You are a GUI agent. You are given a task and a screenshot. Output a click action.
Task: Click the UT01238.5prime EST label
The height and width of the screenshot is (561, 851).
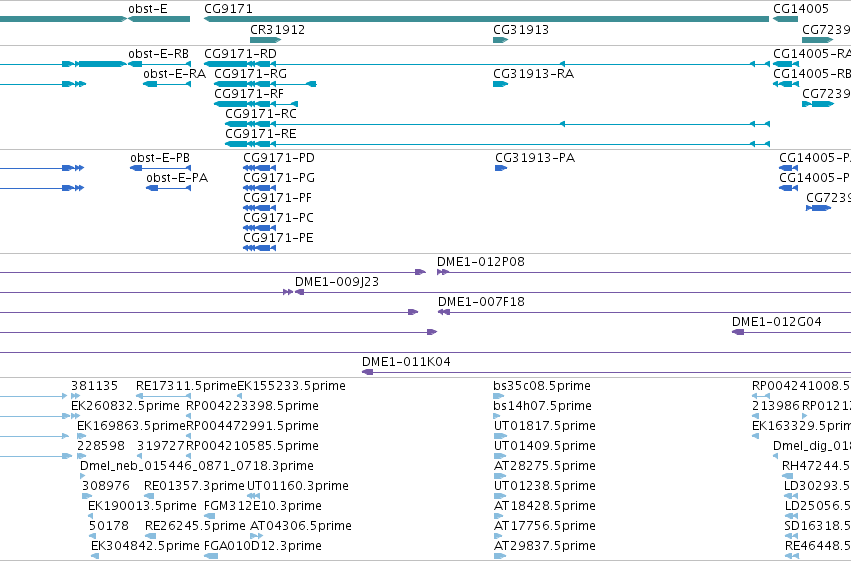pos(544,486)
